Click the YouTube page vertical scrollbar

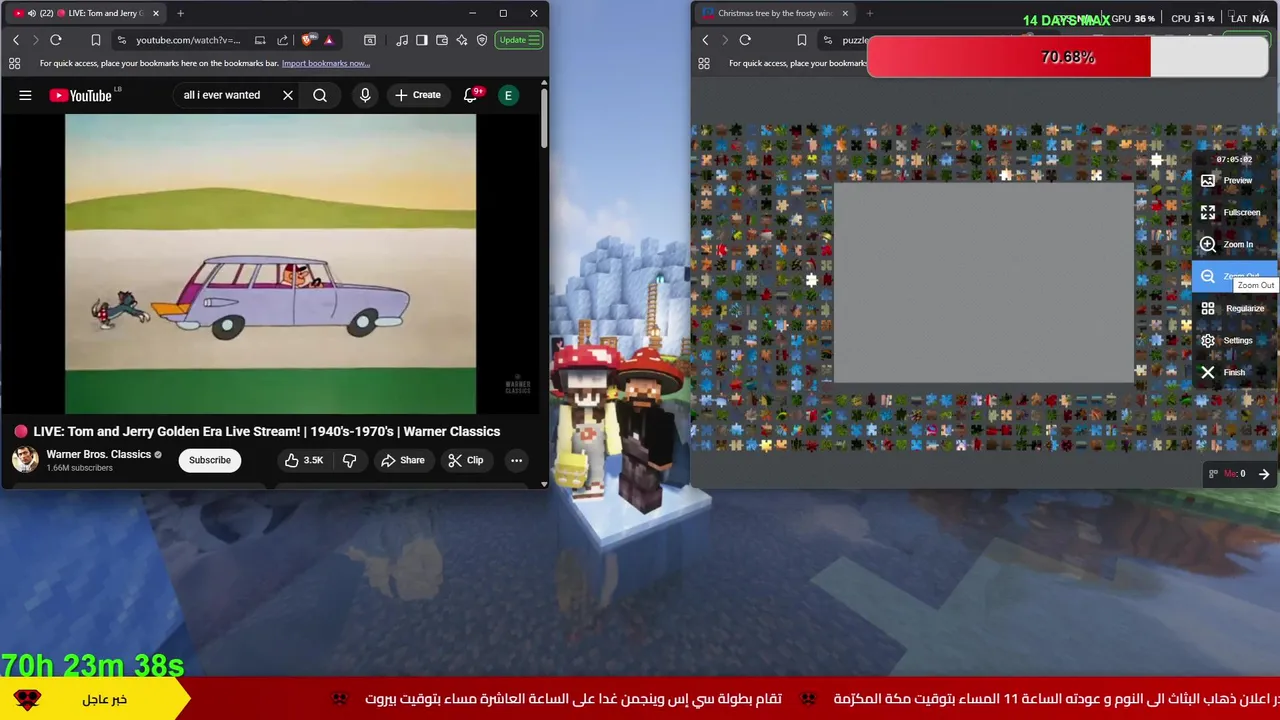[544, 120]
